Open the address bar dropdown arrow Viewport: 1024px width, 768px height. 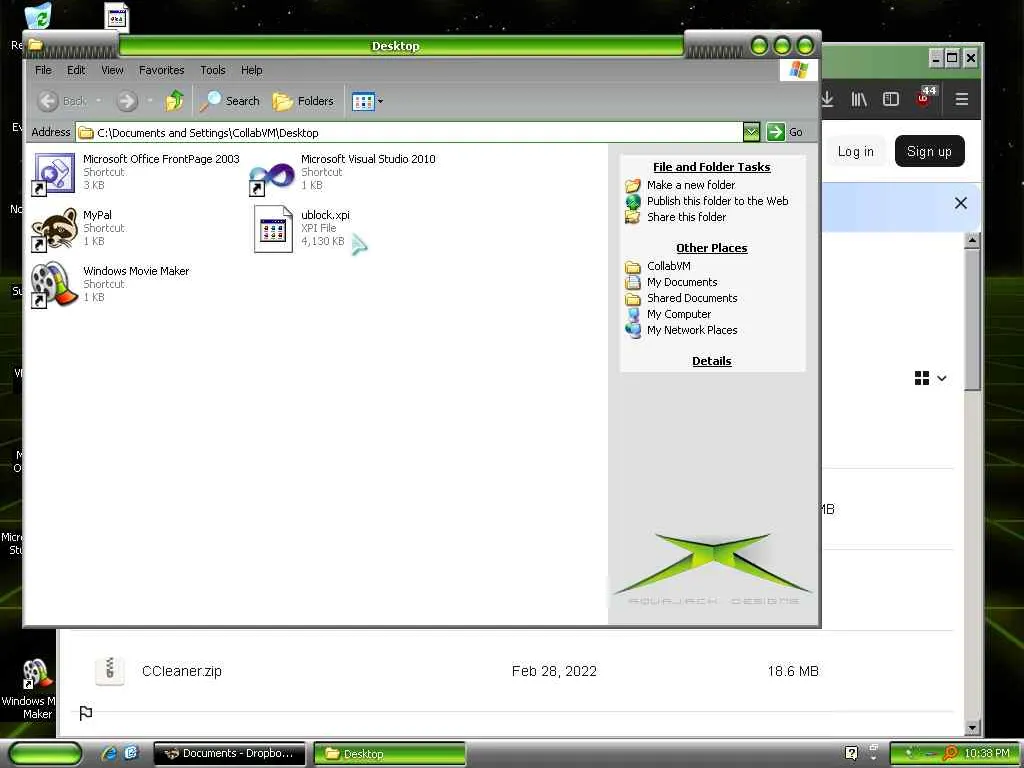pos(752,132)
